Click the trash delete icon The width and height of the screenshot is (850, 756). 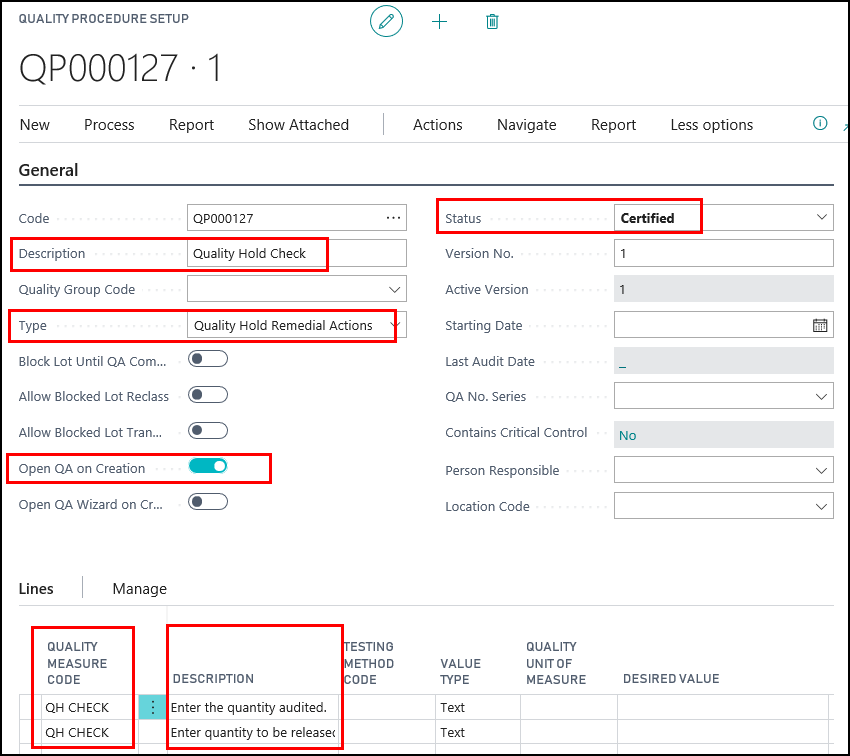click(492, 21)
